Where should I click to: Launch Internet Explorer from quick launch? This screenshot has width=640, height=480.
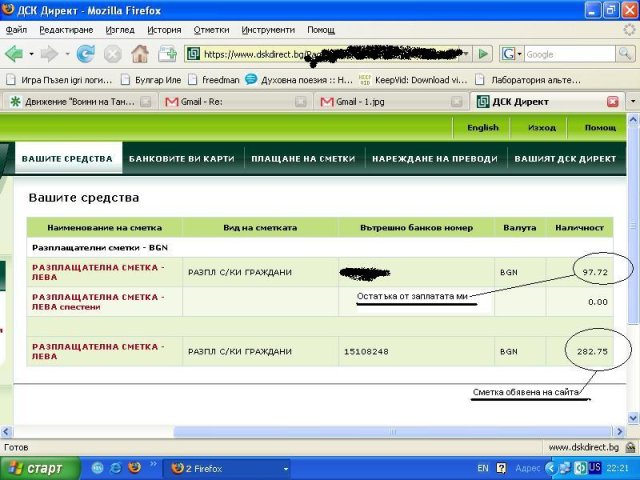(116, 468)
